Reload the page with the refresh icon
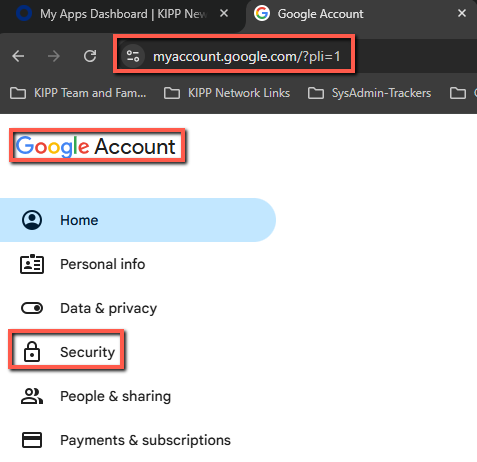The width and height of the screenshot is (477, 462). click(x=90, y=56)
